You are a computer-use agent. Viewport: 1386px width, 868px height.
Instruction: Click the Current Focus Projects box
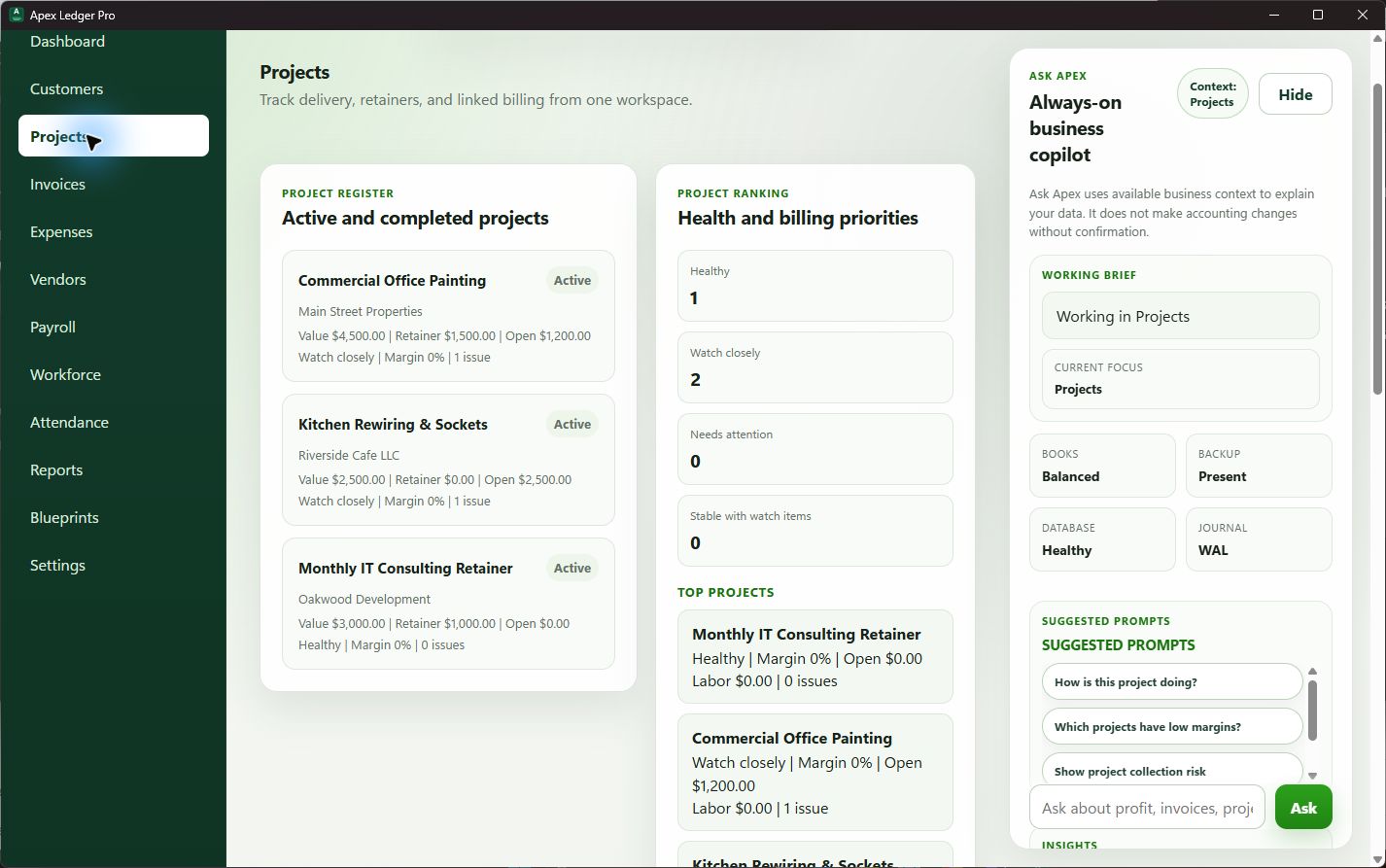coord(1180,379)
